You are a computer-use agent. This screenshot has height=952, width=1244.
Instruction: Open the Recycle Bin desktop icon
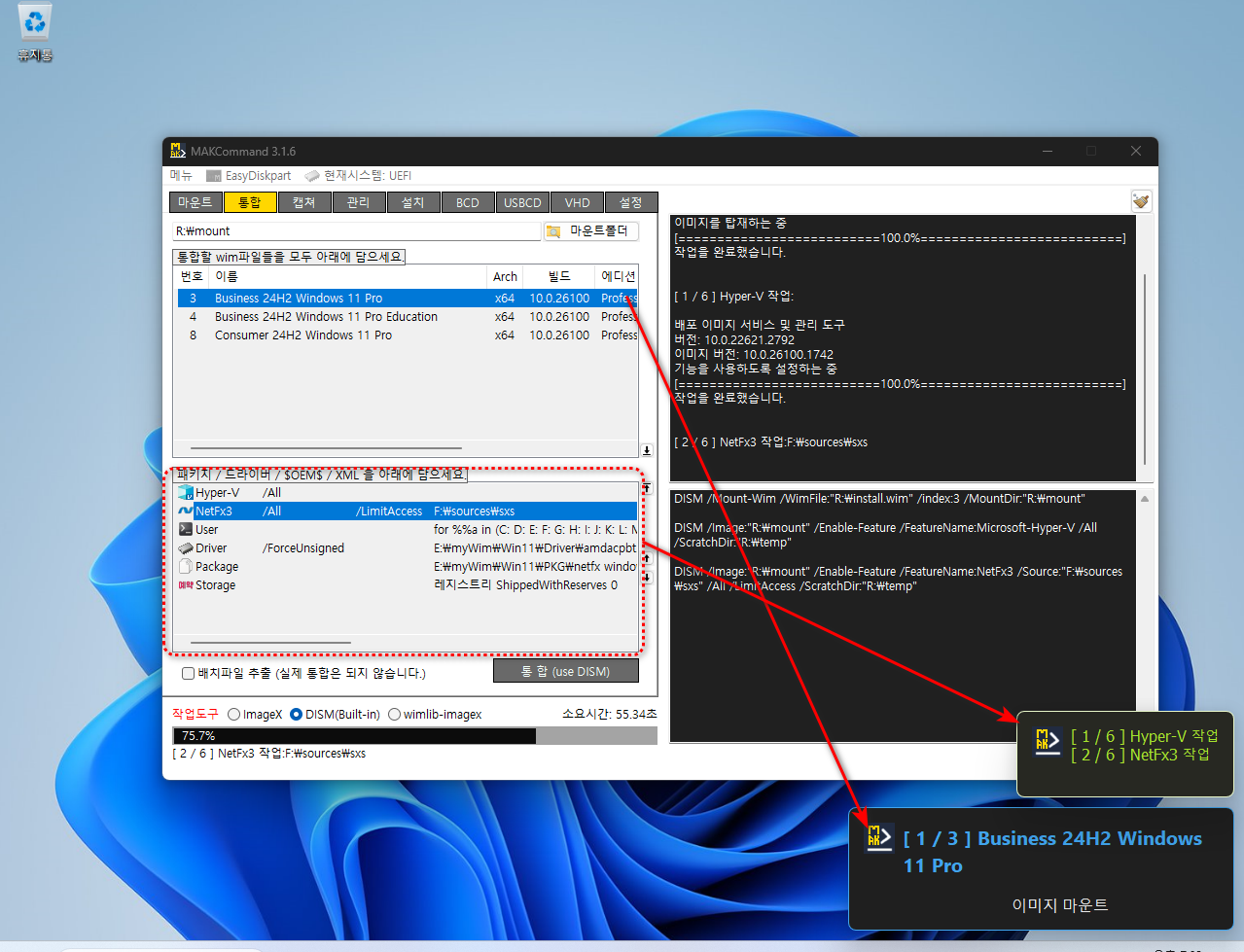35,31
